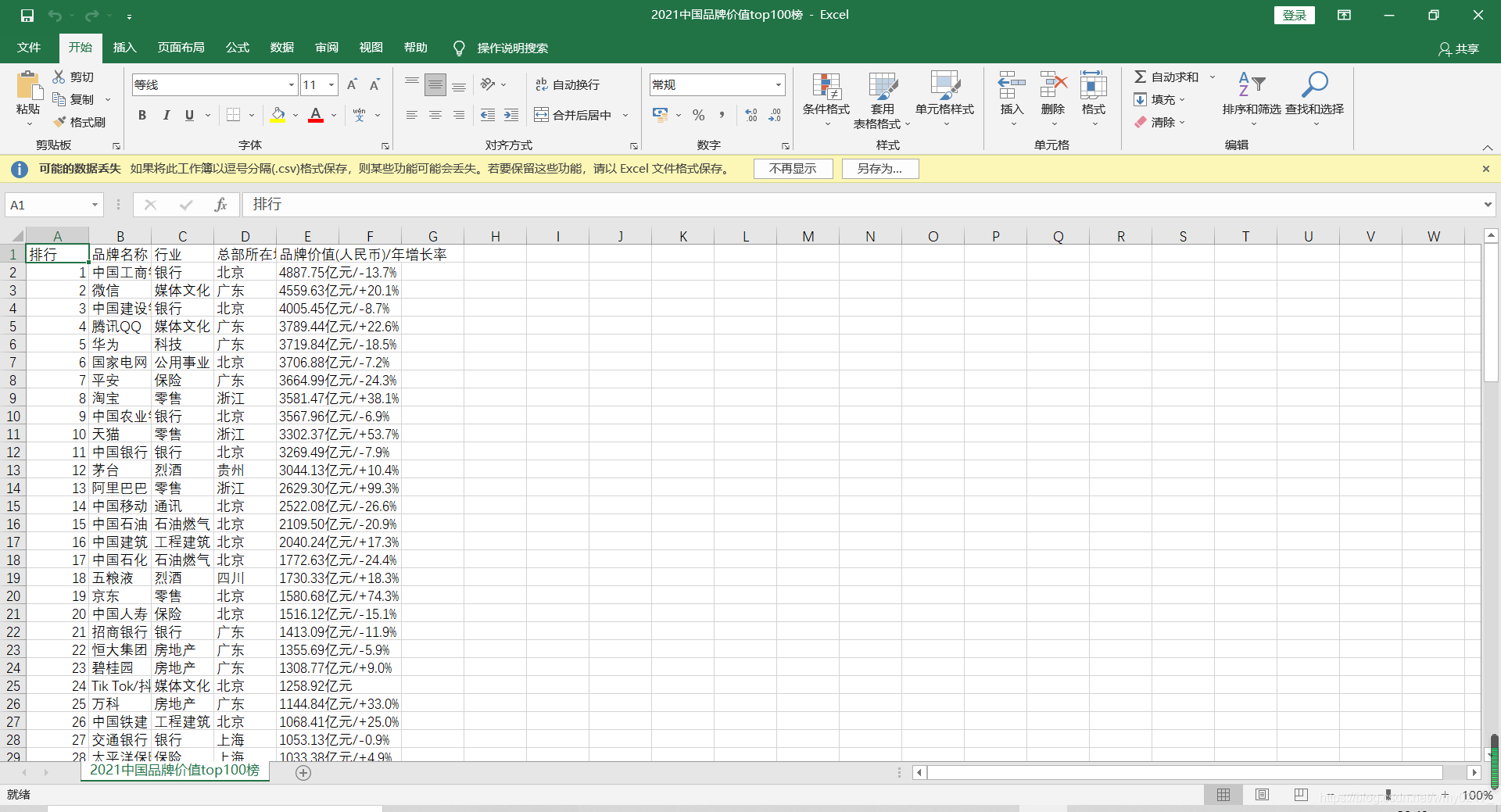Expand the Name Box dropdown arrow
Viewport: 1501px width, 812px height.
click(x=95, y=205)
